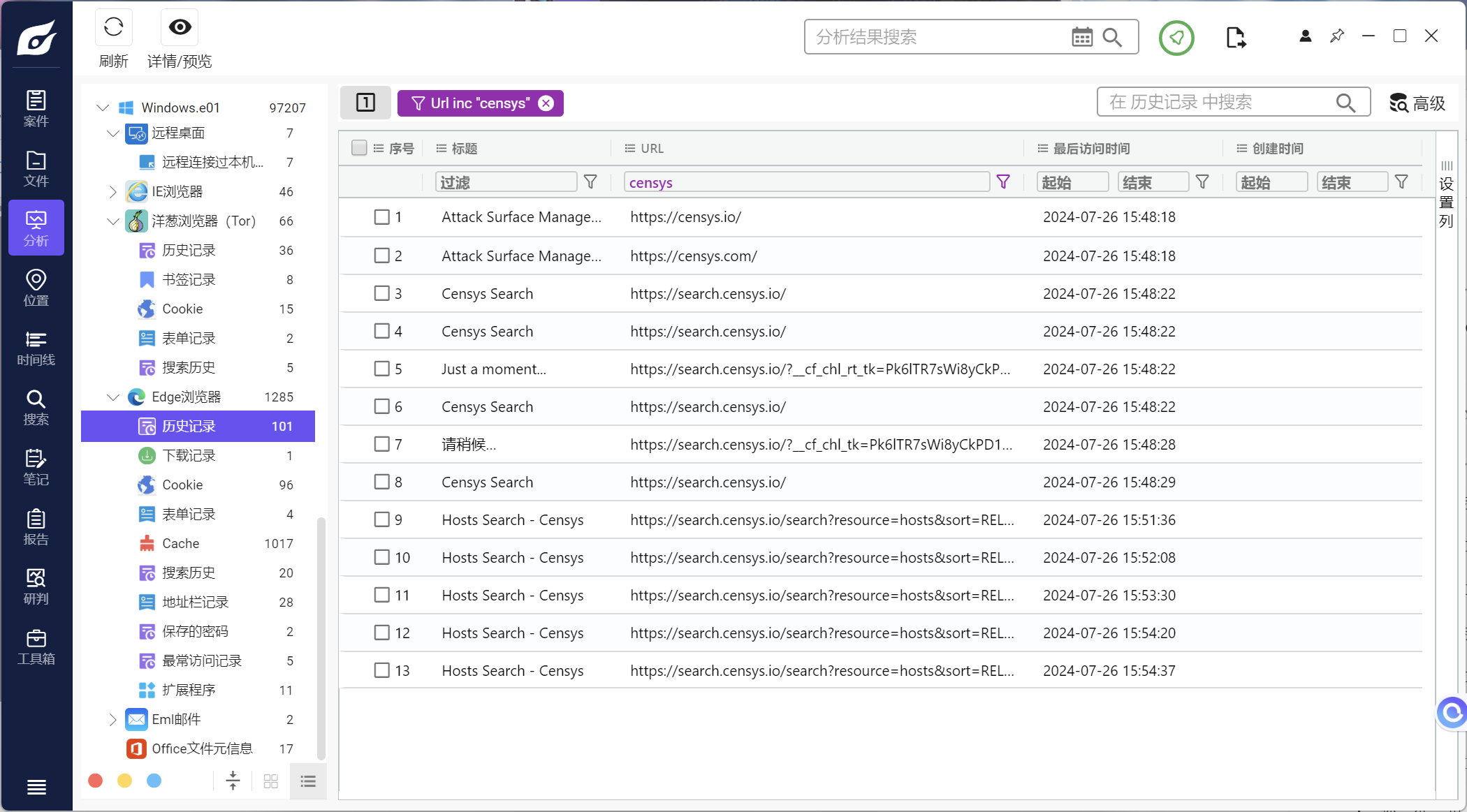
Task: Click the title 过滤 filter input
Action: coord(506,182)
